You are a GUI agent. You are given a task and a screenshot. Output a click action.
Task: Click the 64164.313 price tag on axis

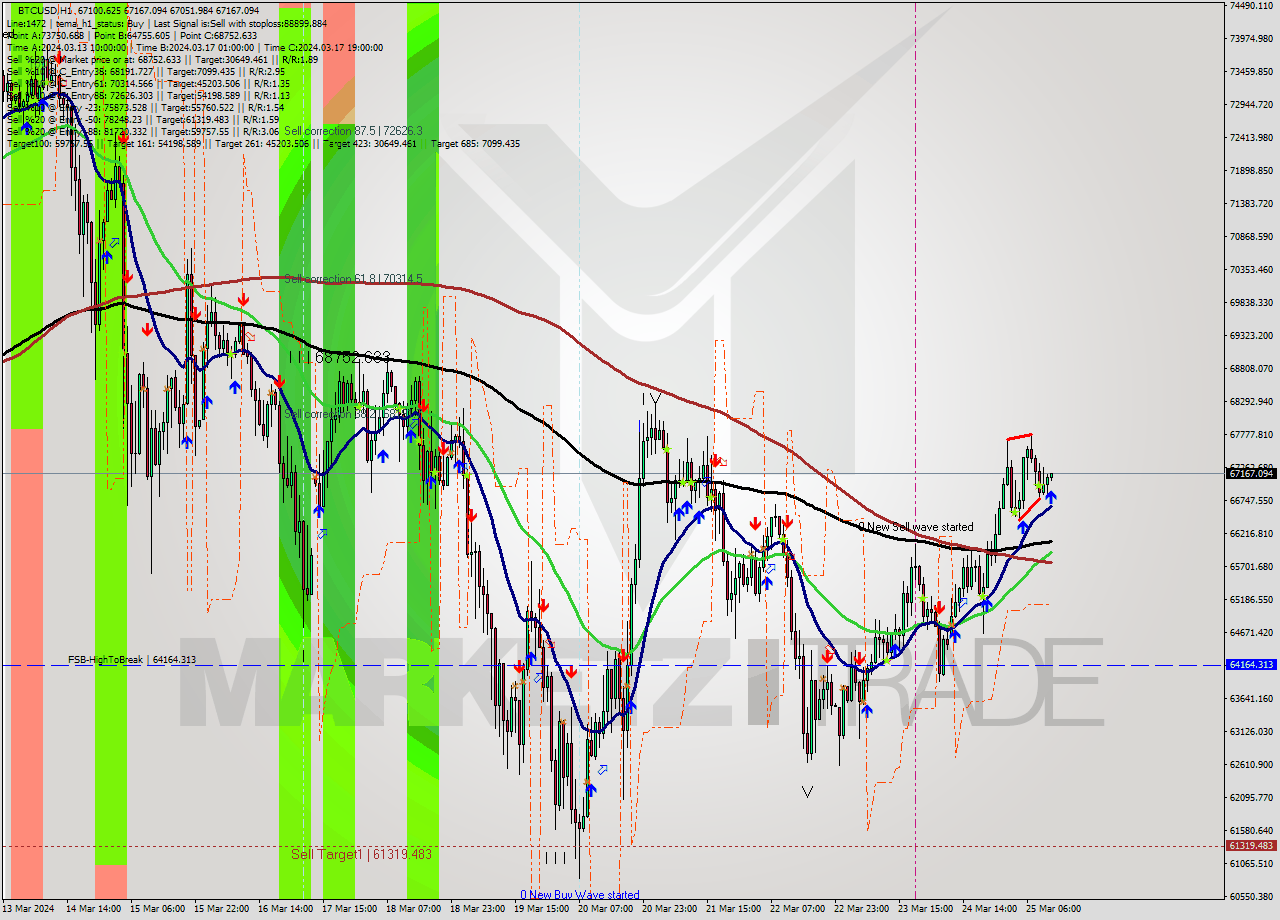pos(1250,665)
